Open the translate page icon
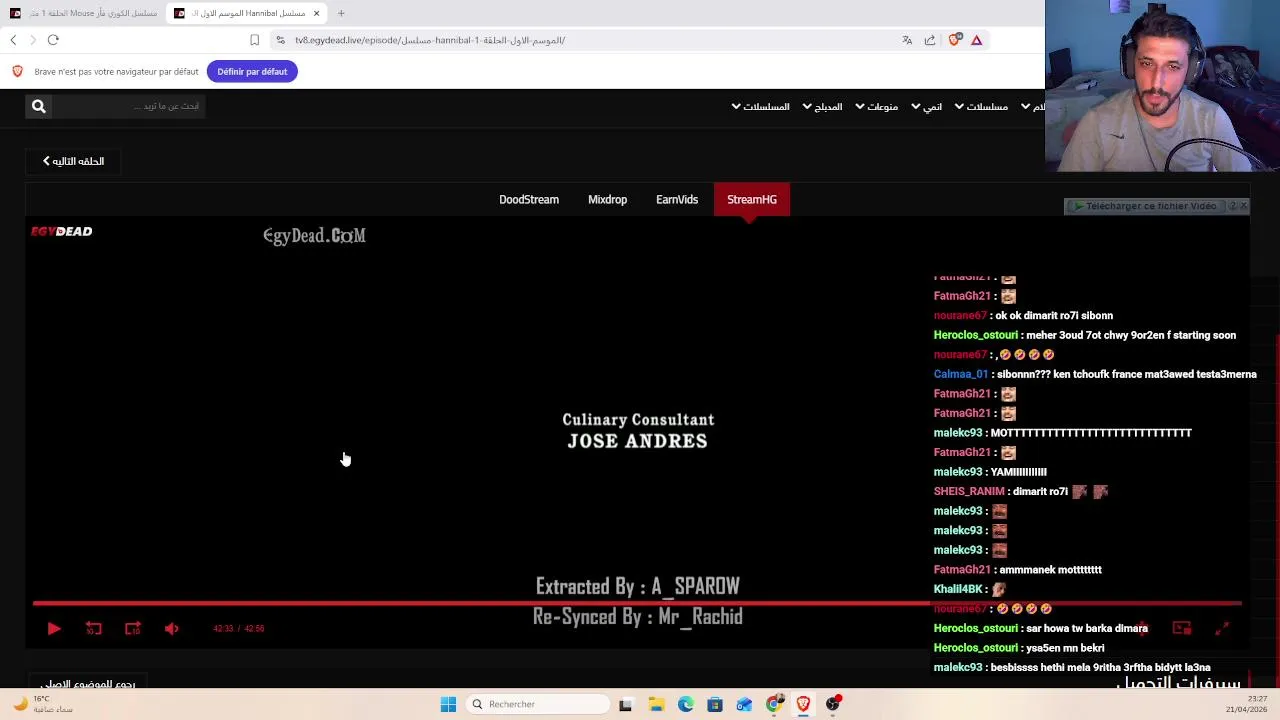Screen dimensions: 1280x720 tap(907, 40)
